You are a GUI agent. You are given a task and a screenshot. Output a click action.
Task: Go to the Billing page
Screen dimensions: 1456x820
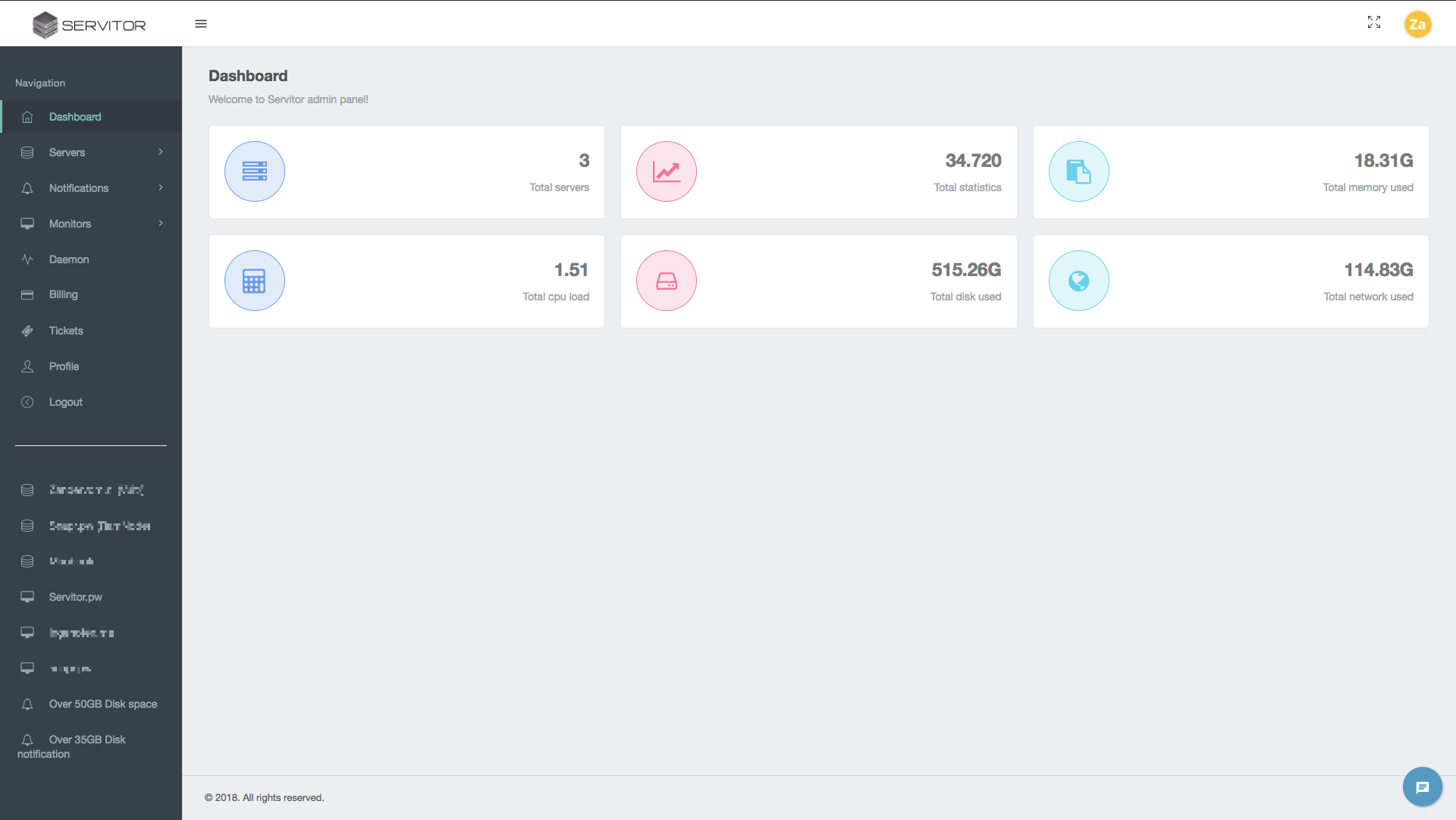click(x=64, y=294)
